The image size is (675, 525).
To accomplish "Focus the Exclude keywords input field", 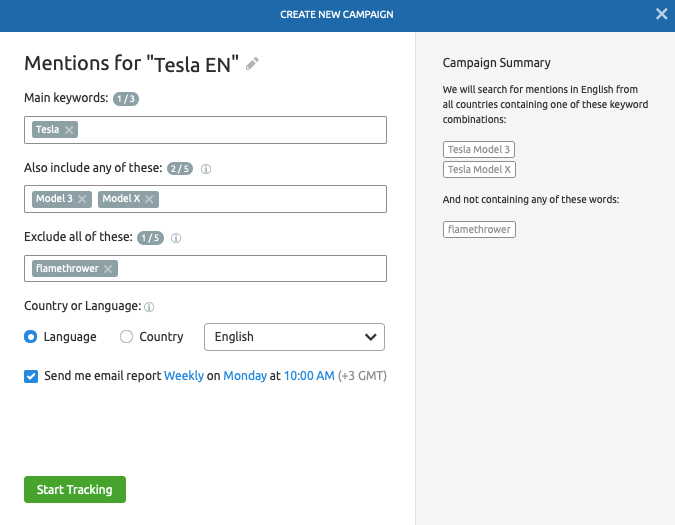I will coord(205,269).
